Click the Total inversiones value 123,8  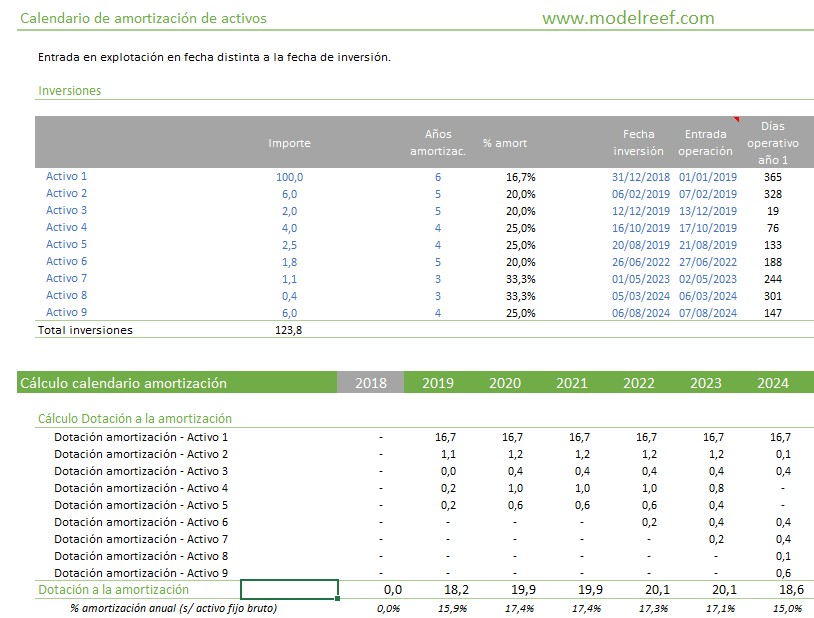coord(289,330)
